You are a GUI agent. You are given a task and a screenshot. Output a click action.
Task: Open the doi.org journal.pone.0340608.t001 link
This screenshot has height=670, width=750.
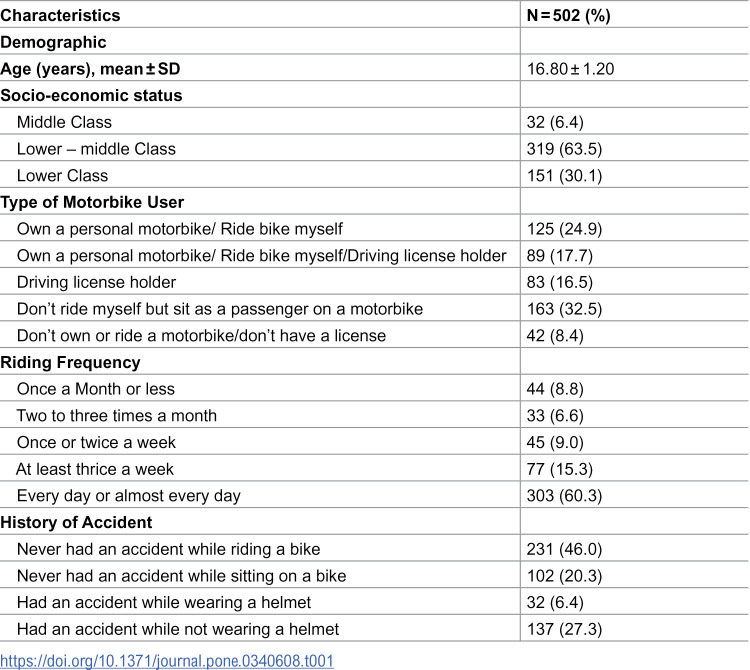(x=167, y=661)
